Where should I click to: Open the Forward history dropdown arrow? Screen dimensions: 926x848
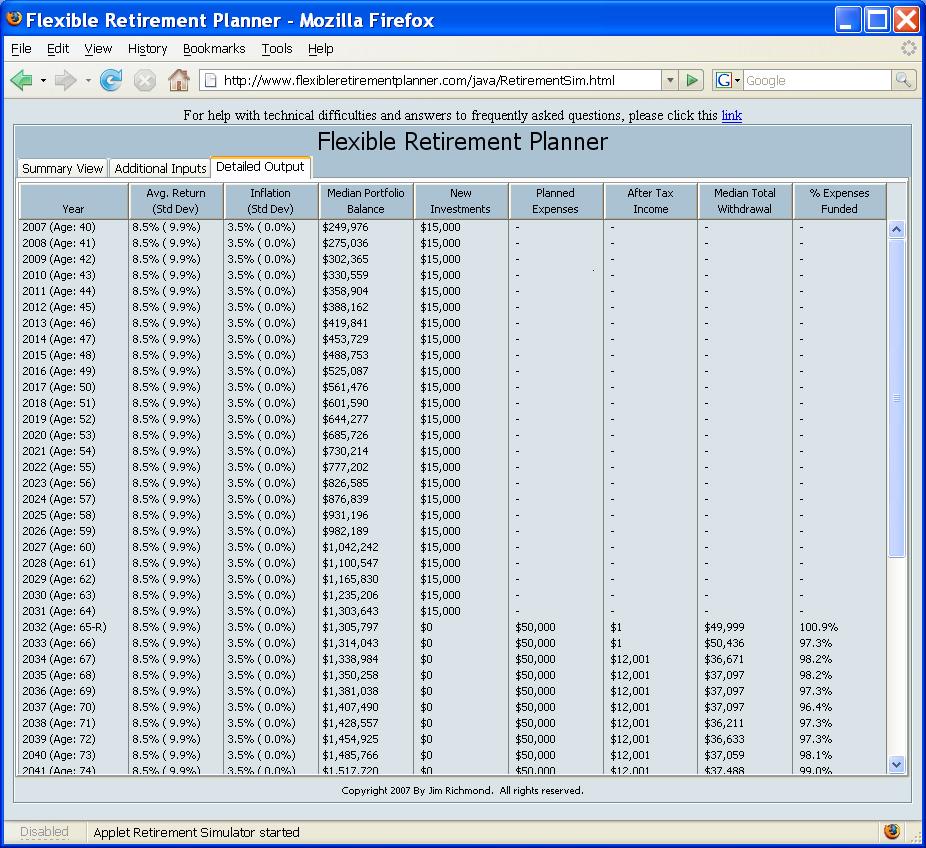pos(87,80)
